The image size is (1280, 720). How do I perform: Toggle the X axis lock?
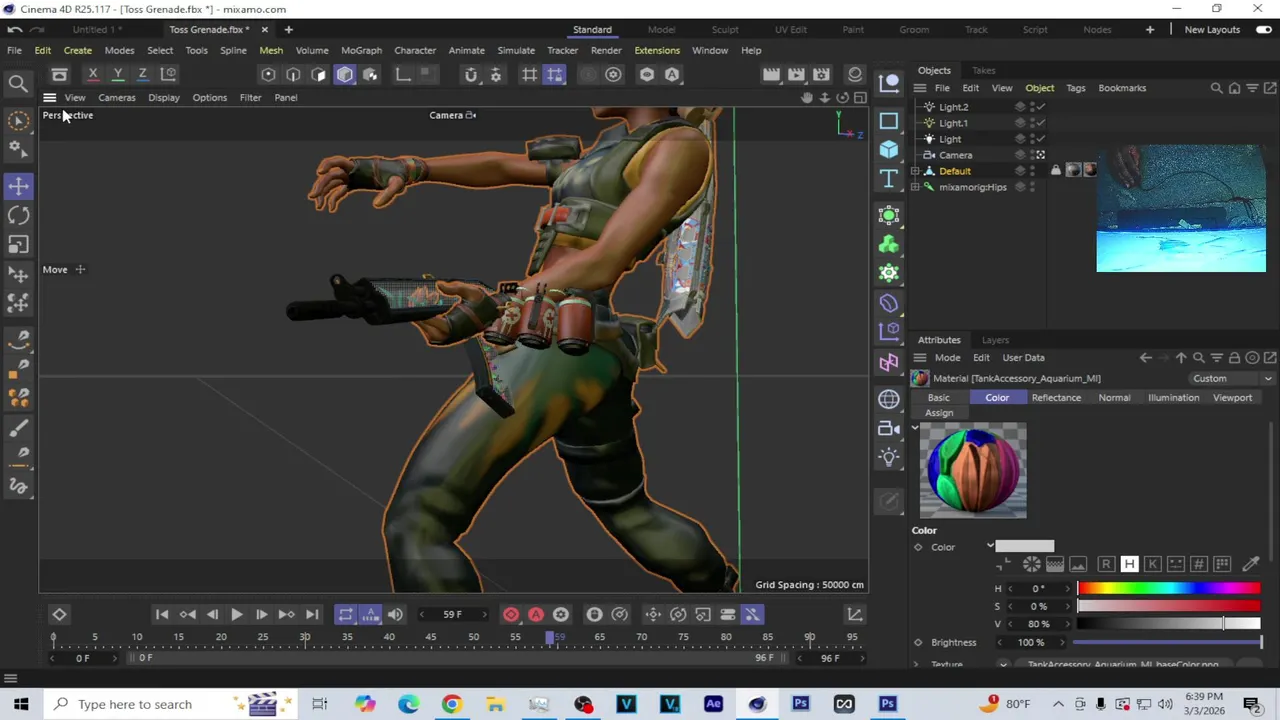pos(93,74)
